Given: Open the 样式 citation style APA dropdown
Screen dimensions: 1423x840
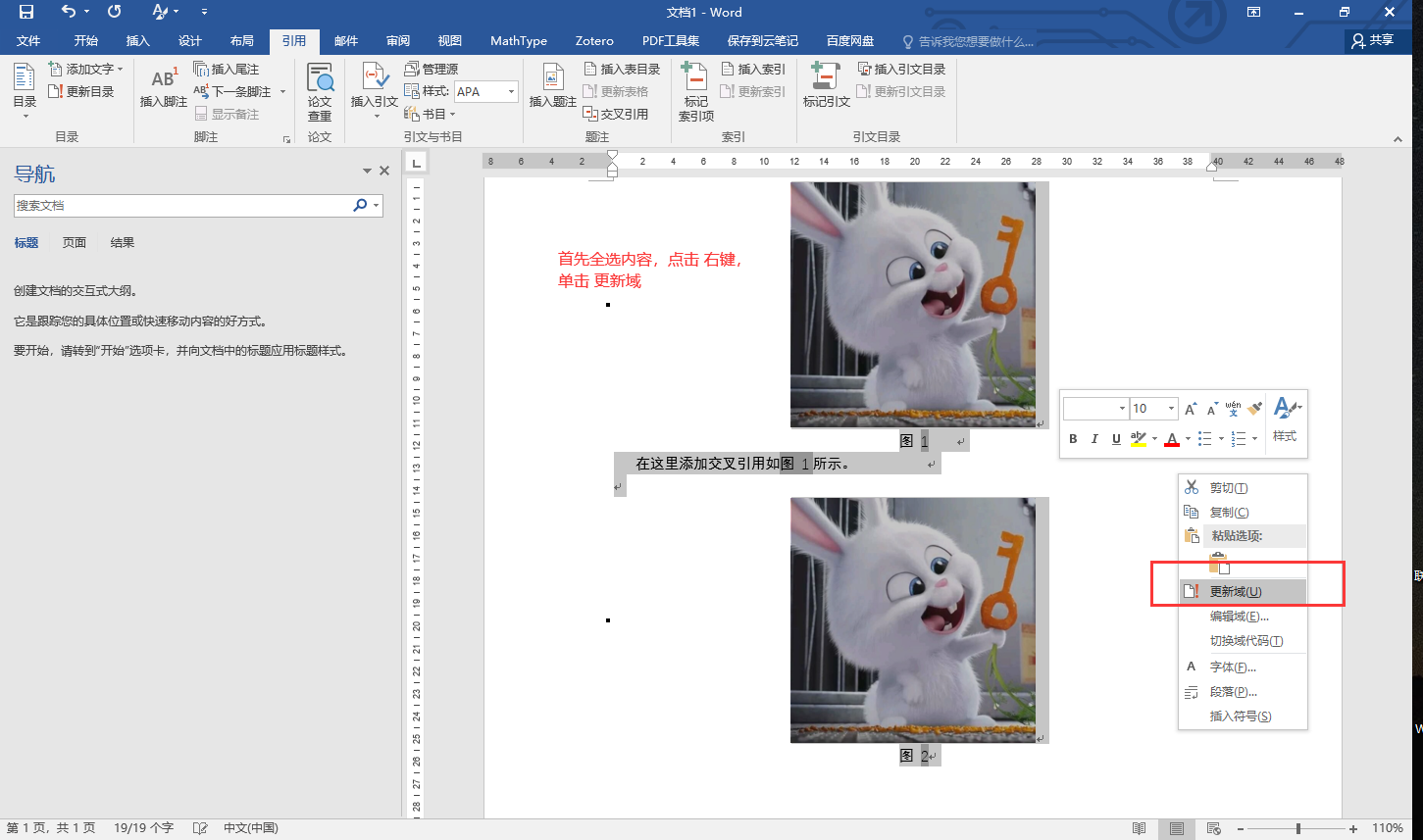Looking at the screenshot, I should click(x=511, y=91).
